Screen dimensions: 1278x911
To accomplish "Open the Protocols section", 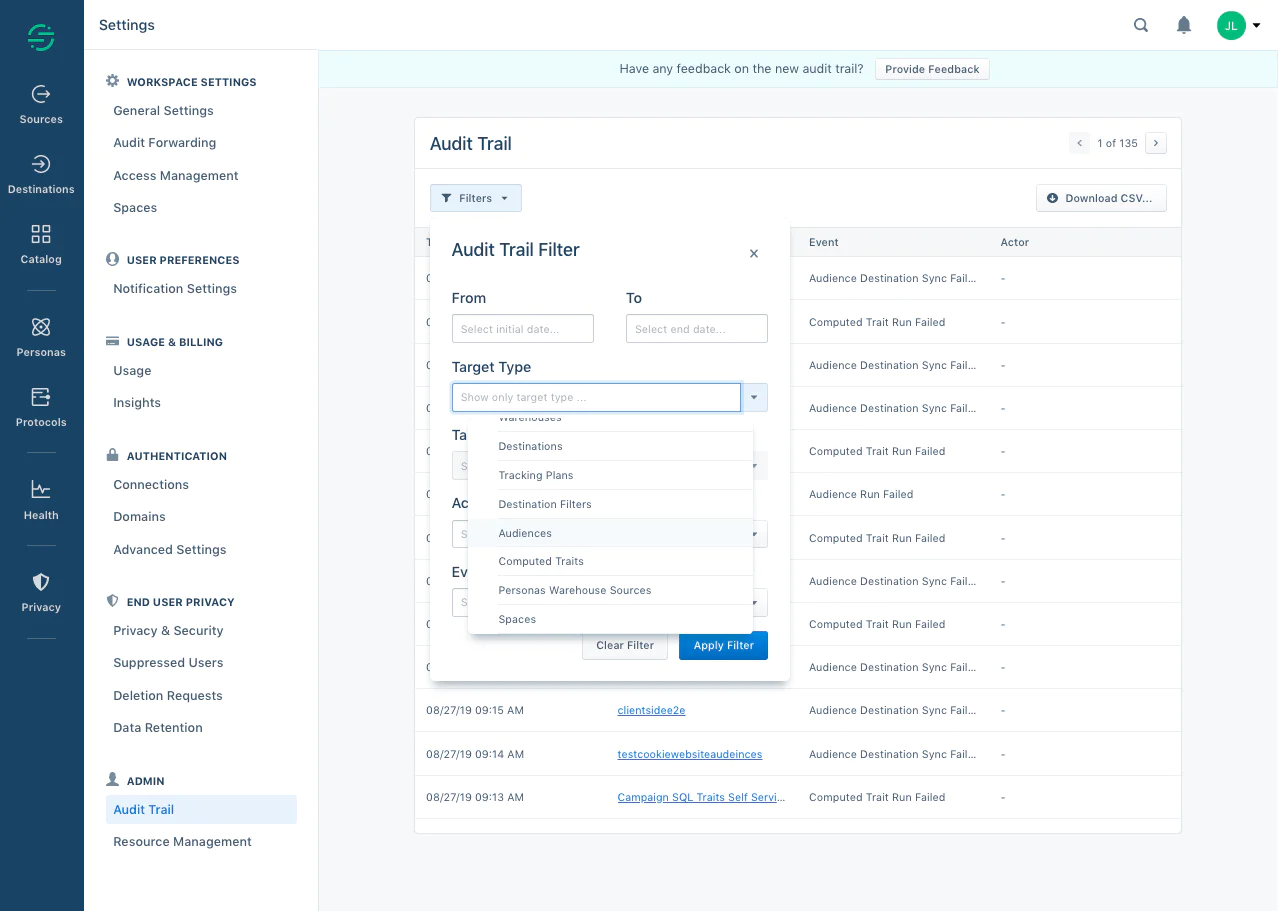I will pyautogui.click(x=40, y=406).
